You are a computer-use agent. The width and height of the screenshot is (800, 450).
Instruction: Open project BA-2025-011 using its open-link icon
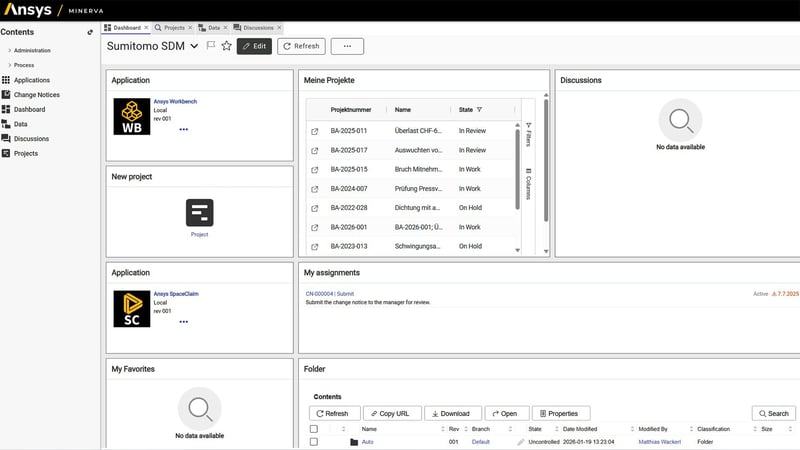click(315, 131)
